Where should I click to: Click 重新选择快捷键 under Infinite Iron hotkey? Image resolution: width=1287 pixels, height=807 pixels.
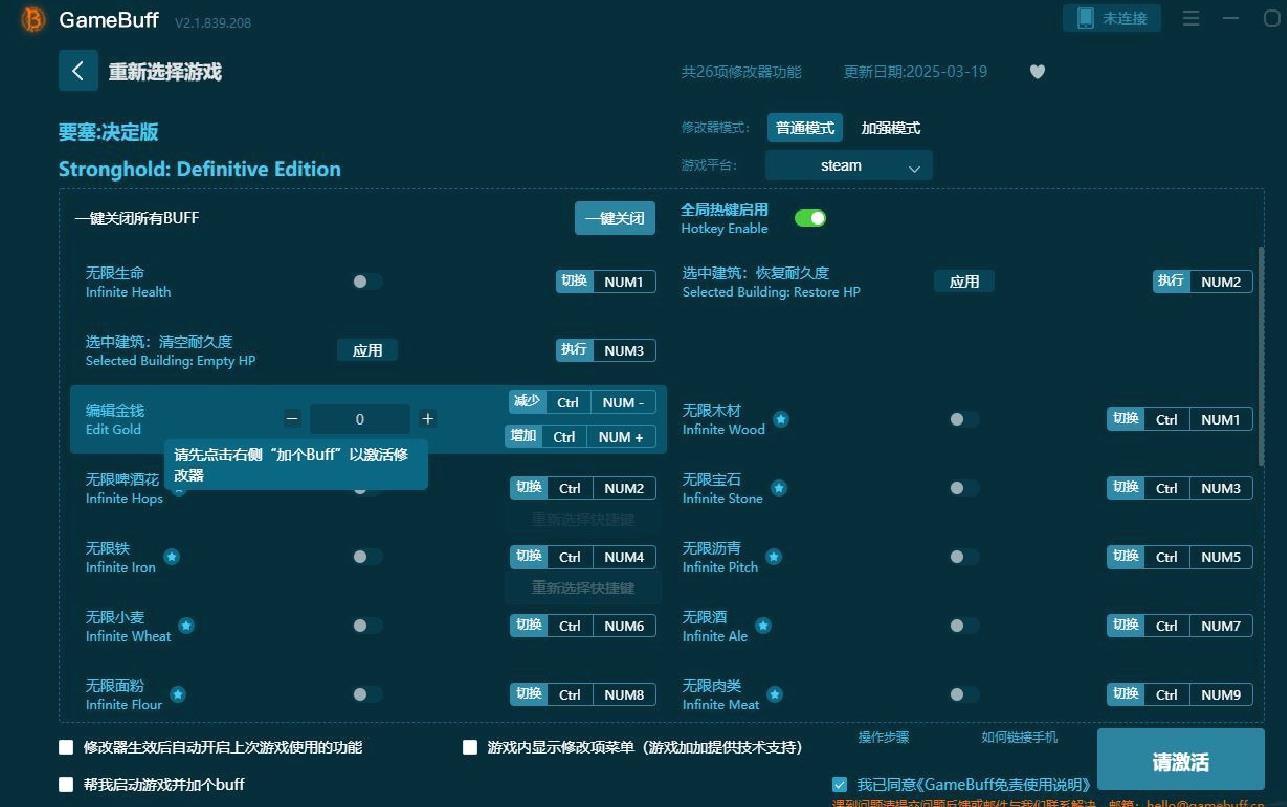tap(583, 587)
